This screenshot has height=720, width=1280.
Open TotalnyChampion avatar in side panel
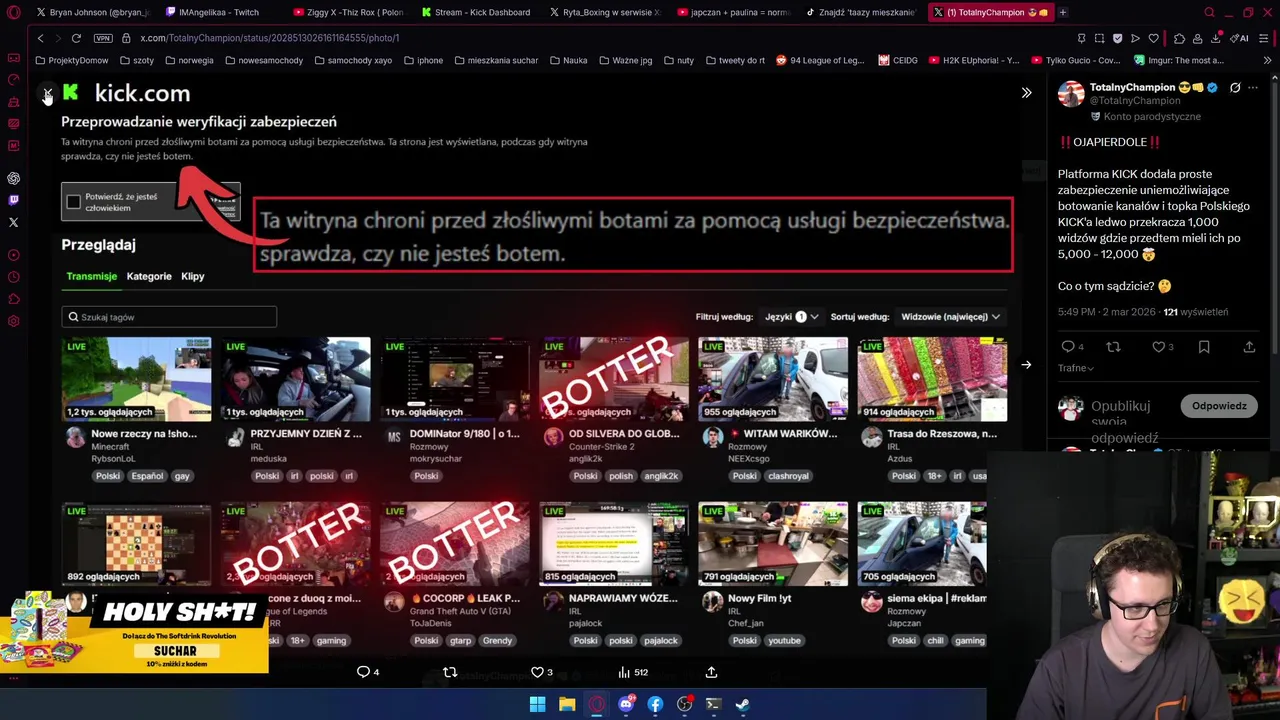point(1071,93)
